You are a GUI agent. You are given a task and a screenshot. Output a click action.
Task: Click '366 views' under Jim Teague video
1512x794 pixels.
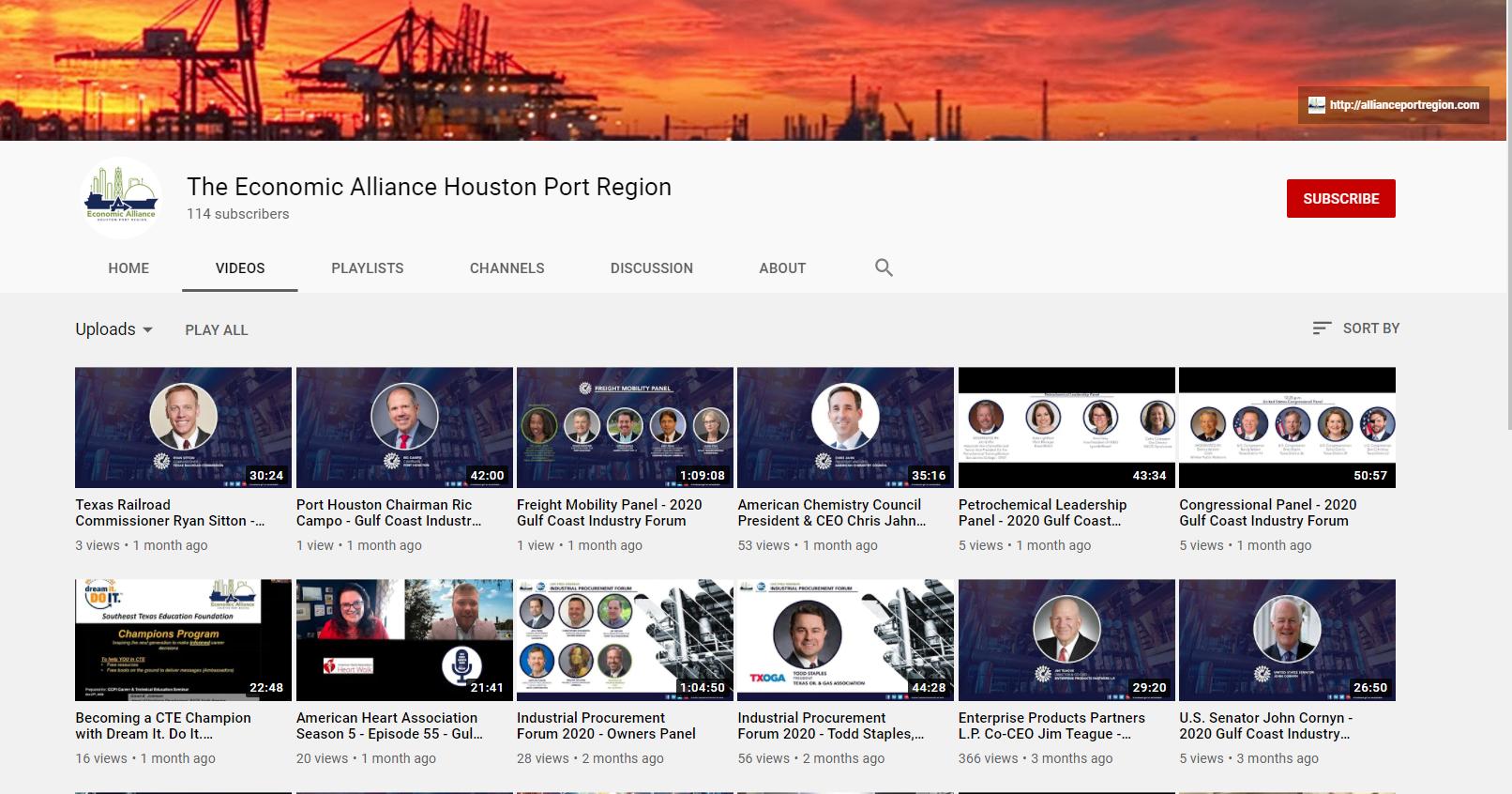989,758
